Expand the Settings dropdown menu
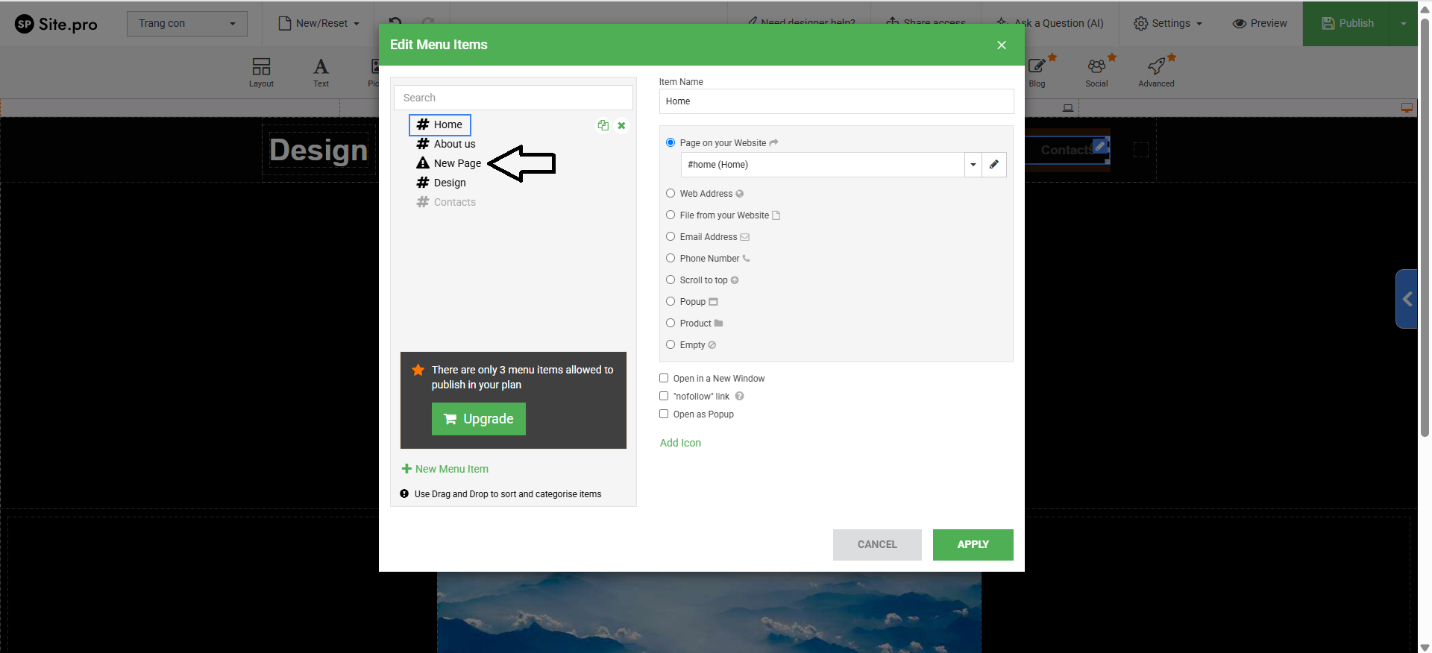Screen dimensions: 1432x653 1168,24
